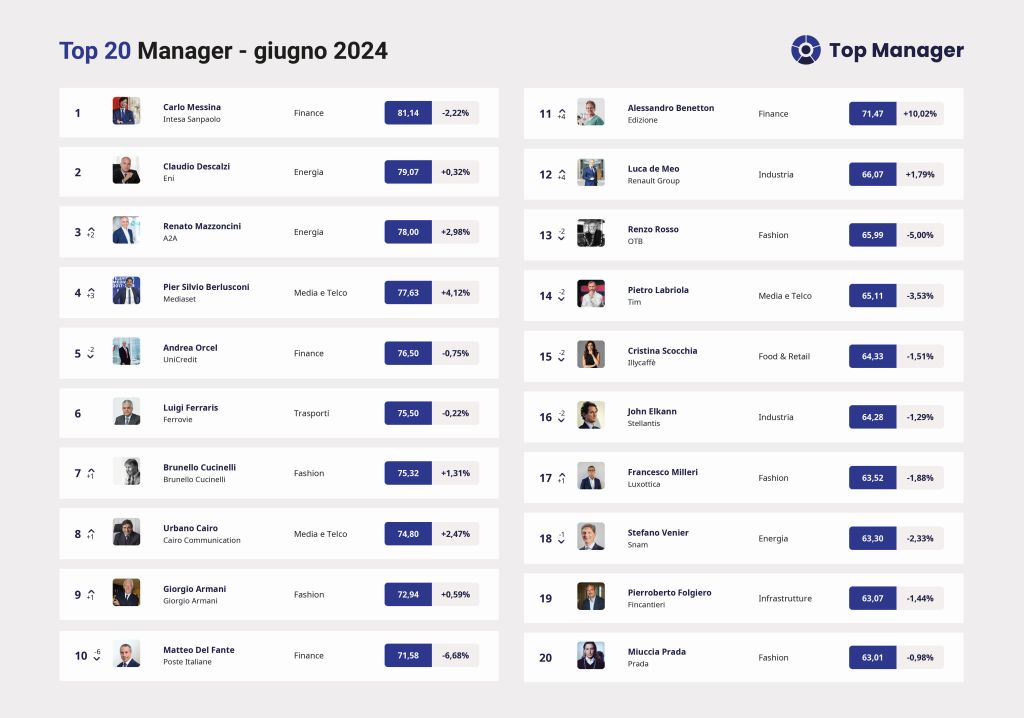
Task: Open Renzo Rosso's profile photo
Action: [x=591, y=233]
